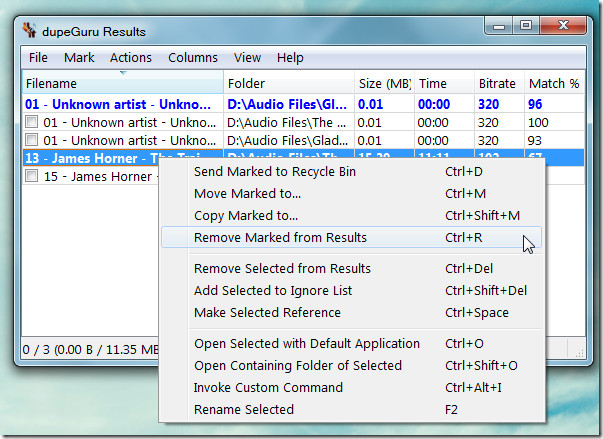Image resolution: width=603 pixels, height=439 pixels.
Task: Sort by the Folder column header
Action: 289,83
